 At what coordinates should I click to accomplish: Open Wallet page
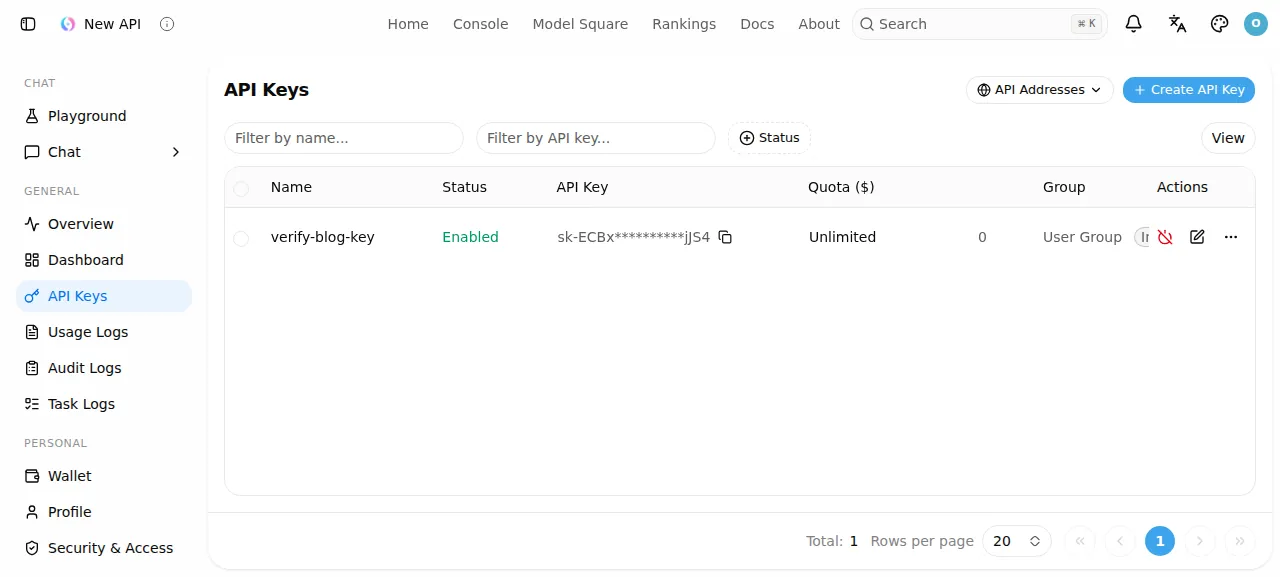coord(104,476)
